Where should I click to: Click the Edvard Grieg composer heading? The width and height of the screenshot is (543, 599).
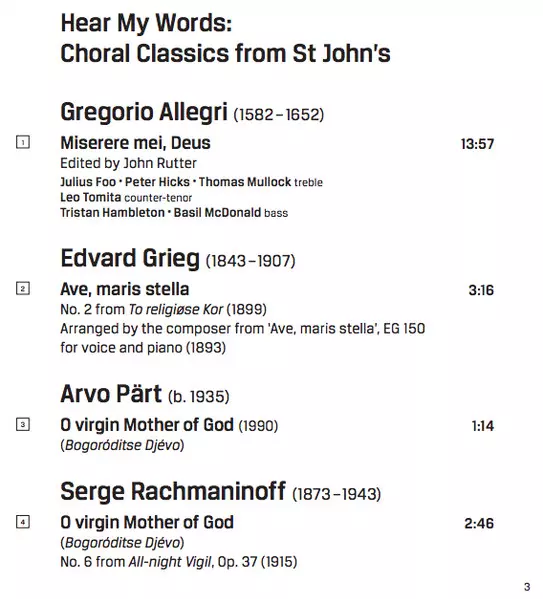(178, 259)
